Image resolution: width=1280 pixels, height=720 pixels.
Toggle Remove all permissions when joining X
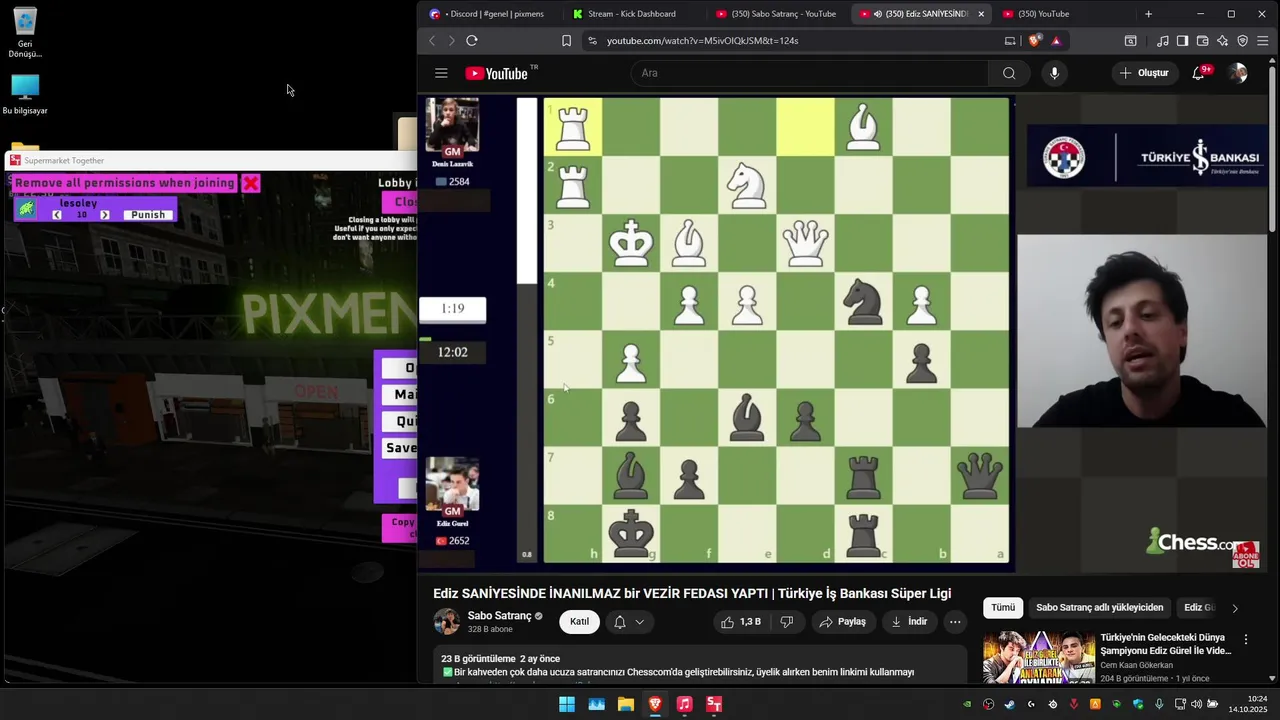tap(251, 183)
